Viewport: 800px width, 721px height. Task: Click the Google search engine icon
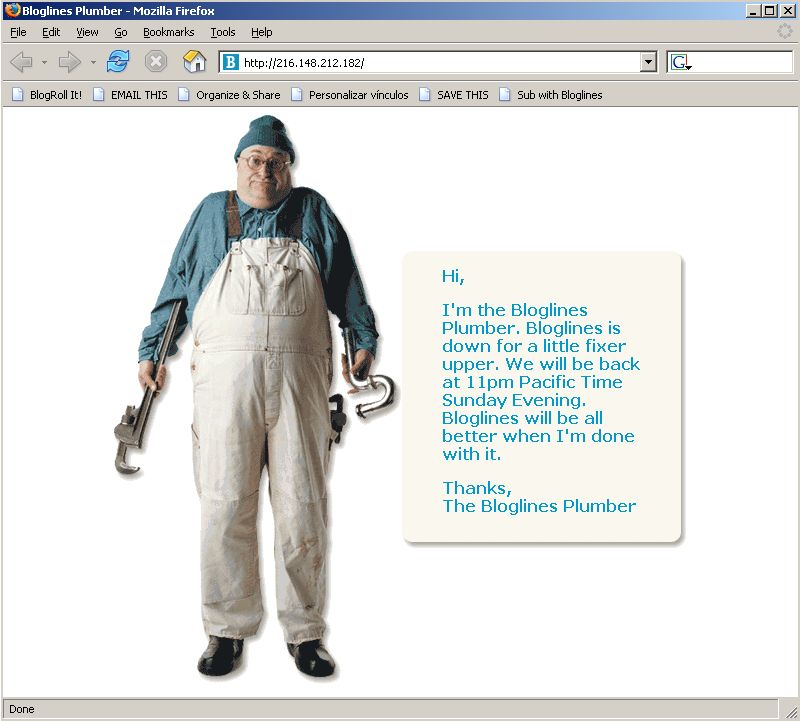click(x=681, y=62)
